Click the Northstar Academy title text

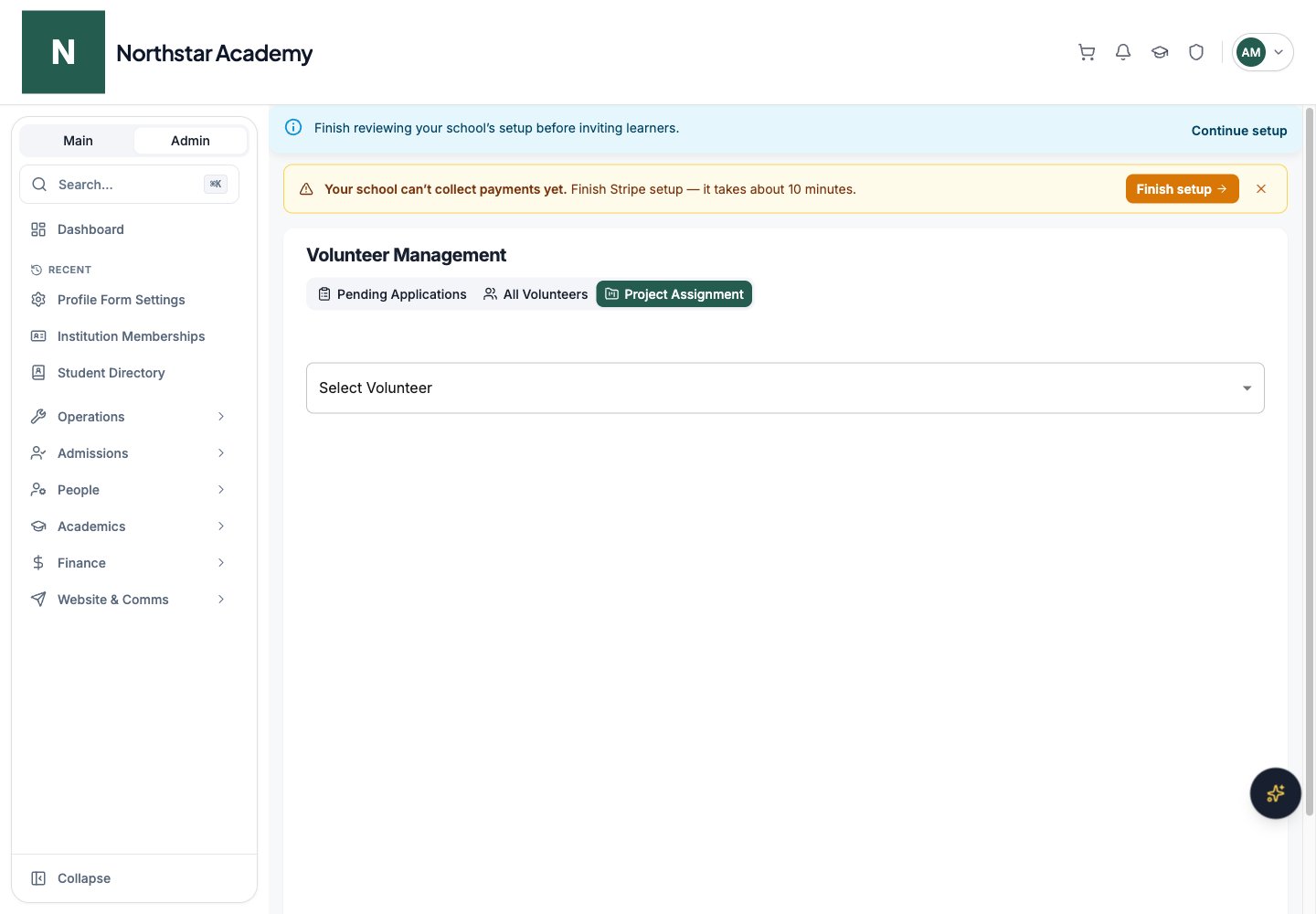(x=215, y=53)
